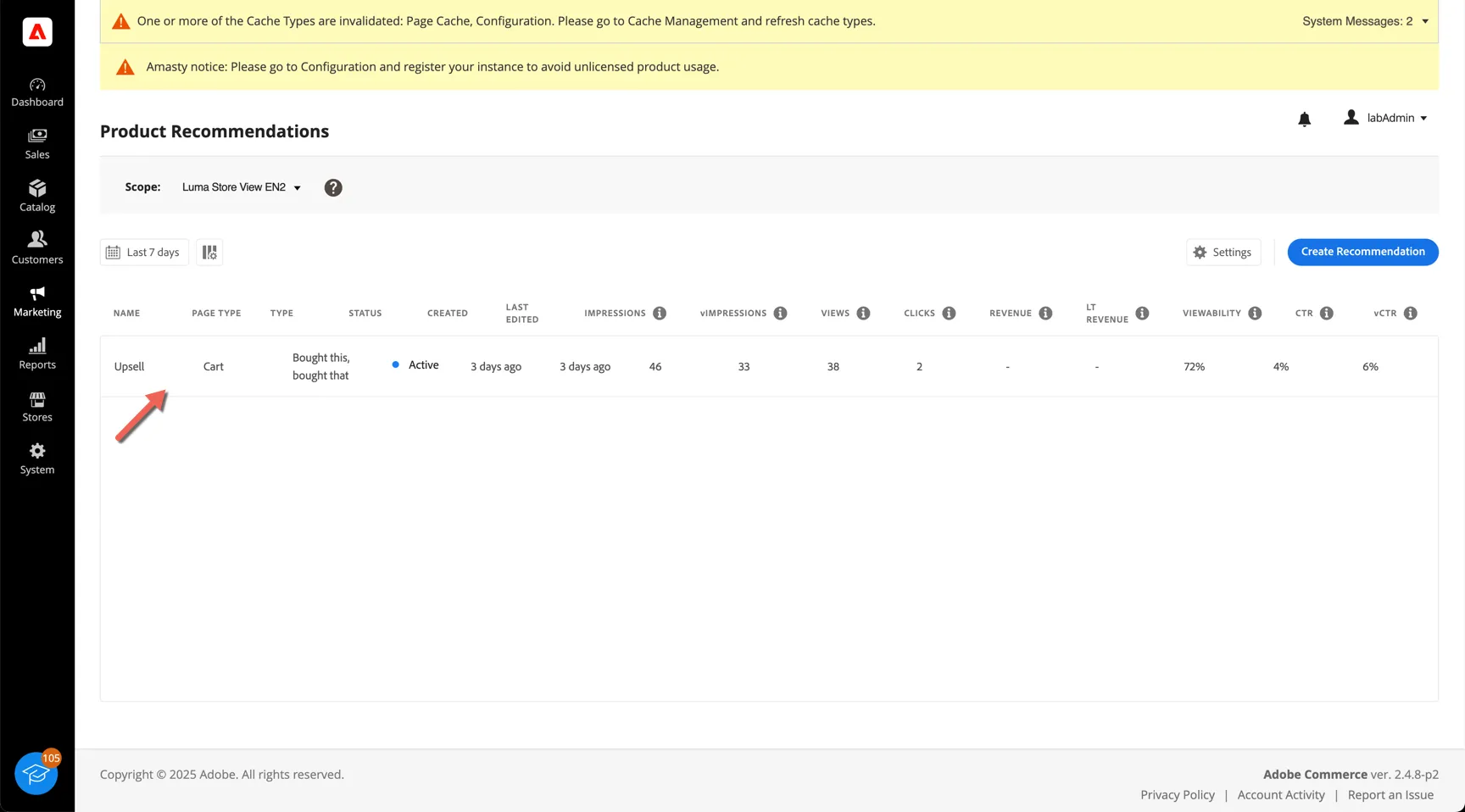The image size is (1465, 812).
Task: Open the column customization icon
Action: (209, 253)
